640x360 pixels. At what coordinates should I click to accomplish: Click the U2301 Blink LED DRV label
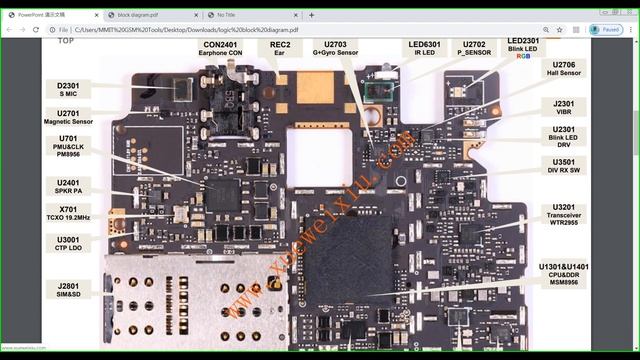point(564,137)
